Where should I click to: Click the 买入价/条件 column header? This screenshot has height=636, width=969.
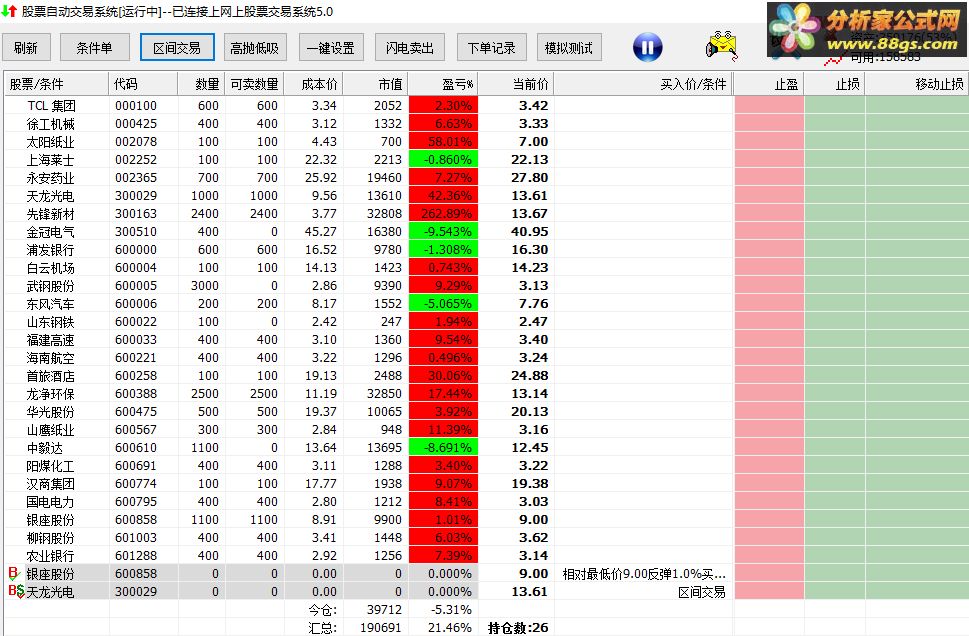tap(643, 84)
